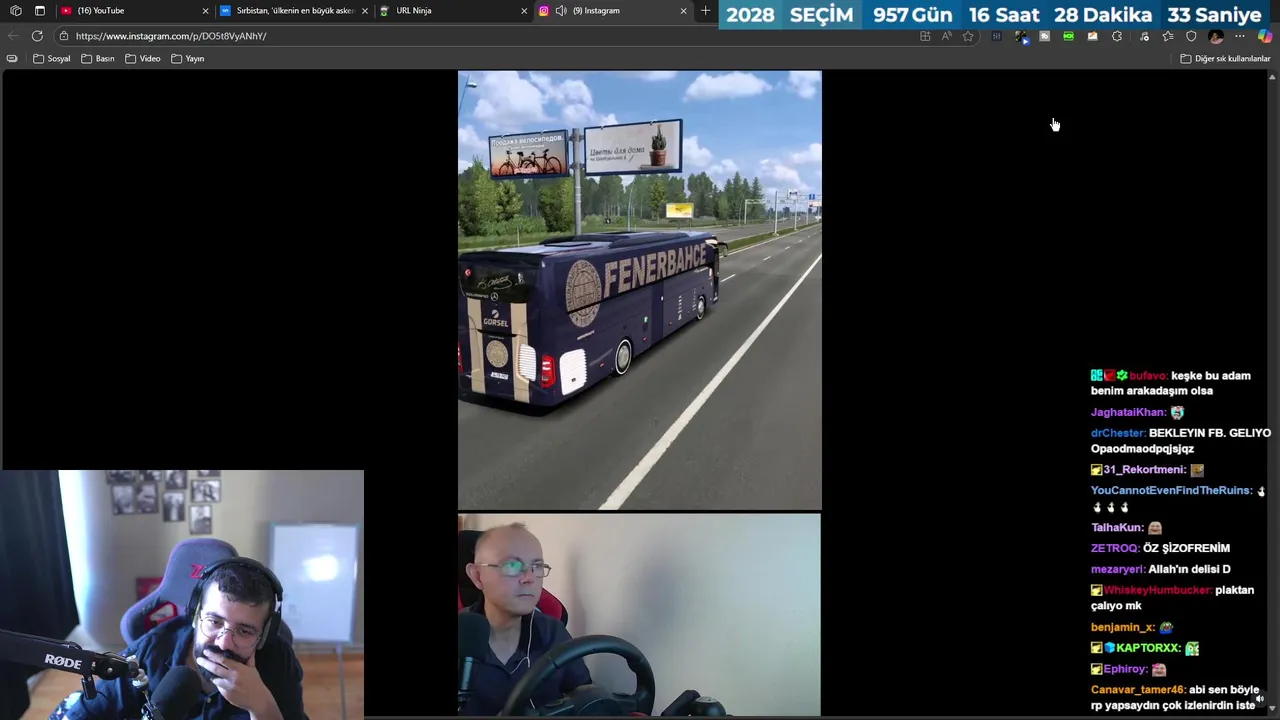Viewport: 1280px width, 720px height.
Task: Expand the Yayın bookmarks folder
Action: (x=187, y=58)
